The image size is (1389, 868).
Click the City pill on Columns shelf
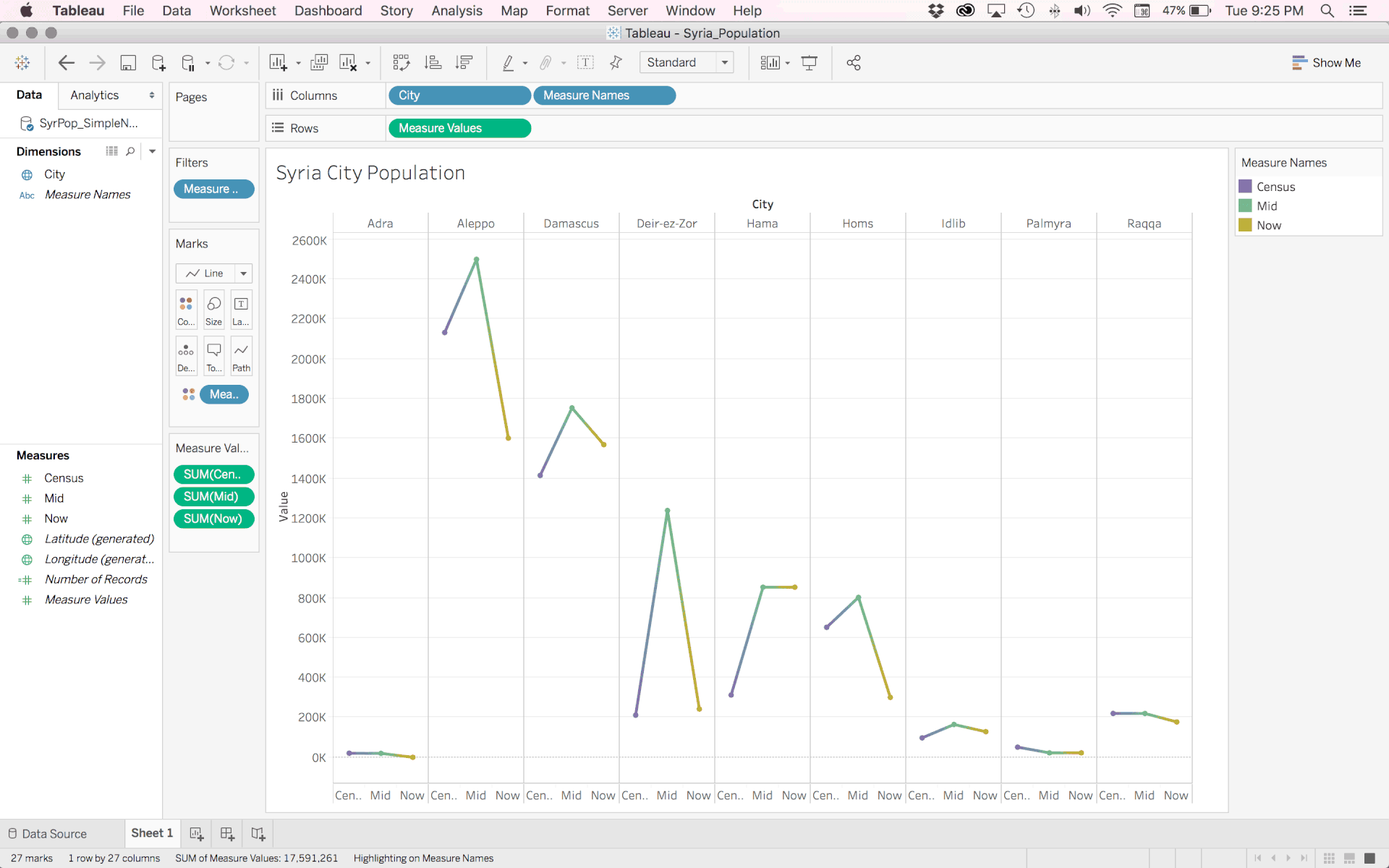pyautogui.click(x=459, y=95)
